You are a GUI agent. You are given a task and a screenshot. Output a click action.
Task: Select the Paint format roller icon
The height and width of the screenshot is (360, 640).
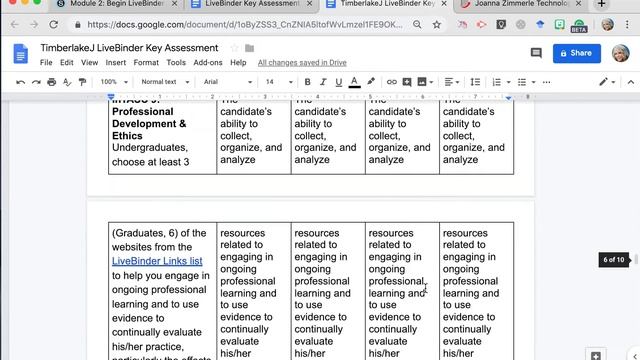(x=82, y=82)
